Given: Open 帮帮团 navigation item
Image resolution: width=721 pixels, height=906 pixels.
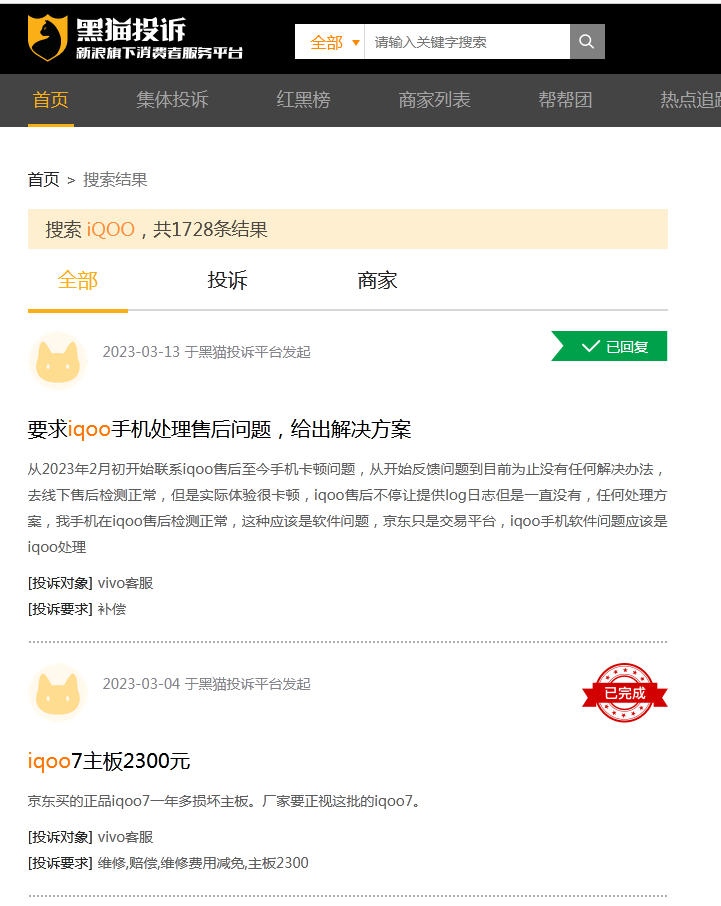Looking at the screenshot, I should click(x=565, y=100).
